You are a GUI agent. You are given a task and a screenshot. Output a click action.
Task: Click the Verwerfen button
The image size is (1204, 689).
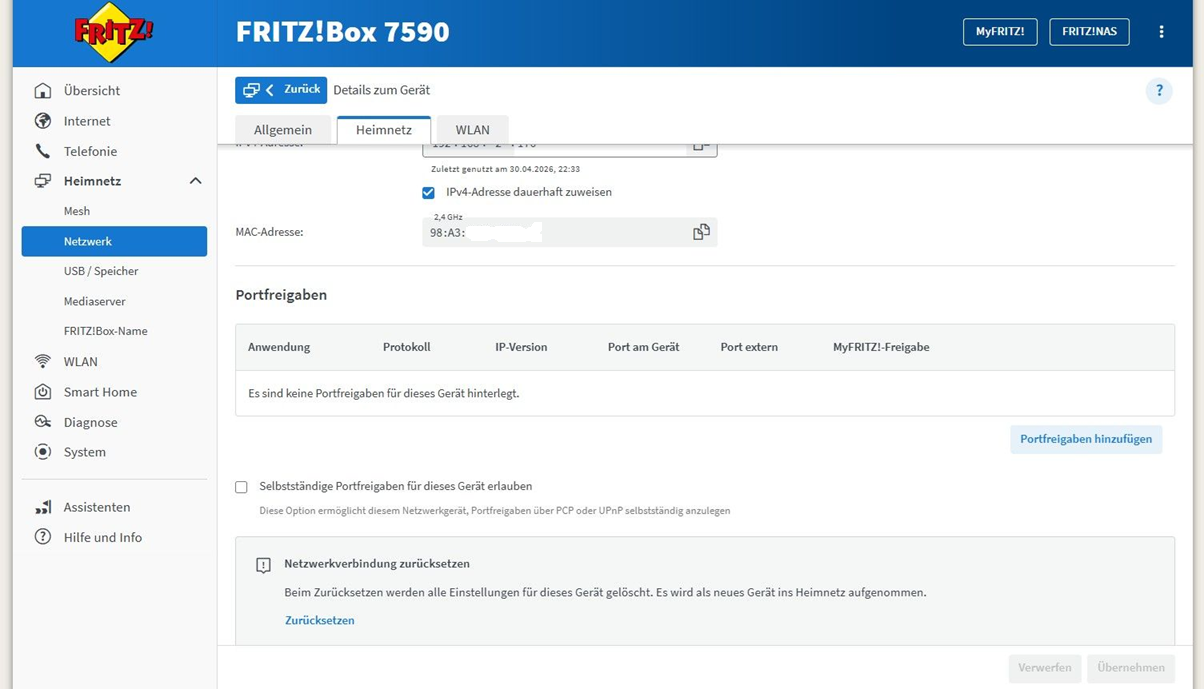coord(1044,667)
